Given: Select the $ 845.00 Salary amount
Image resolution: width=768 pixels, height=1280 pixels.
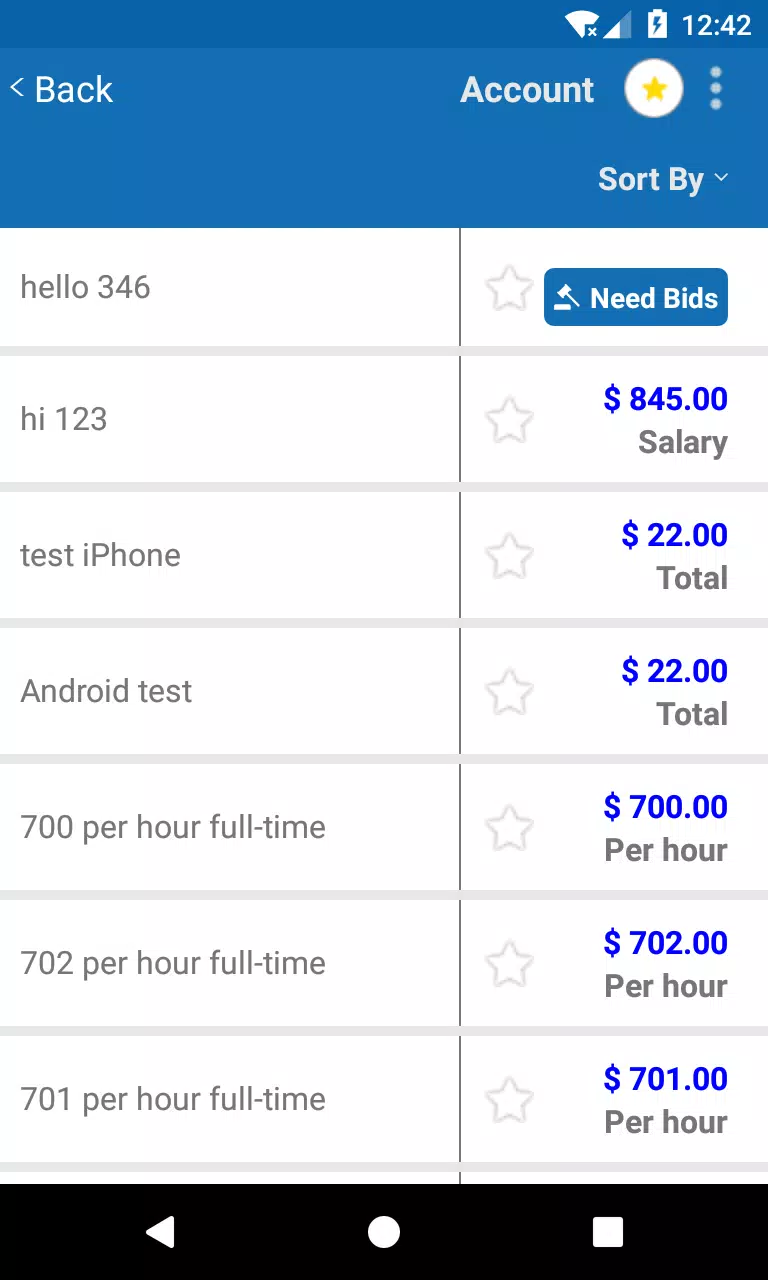Looking at the screenshot, I should (665, 420).
